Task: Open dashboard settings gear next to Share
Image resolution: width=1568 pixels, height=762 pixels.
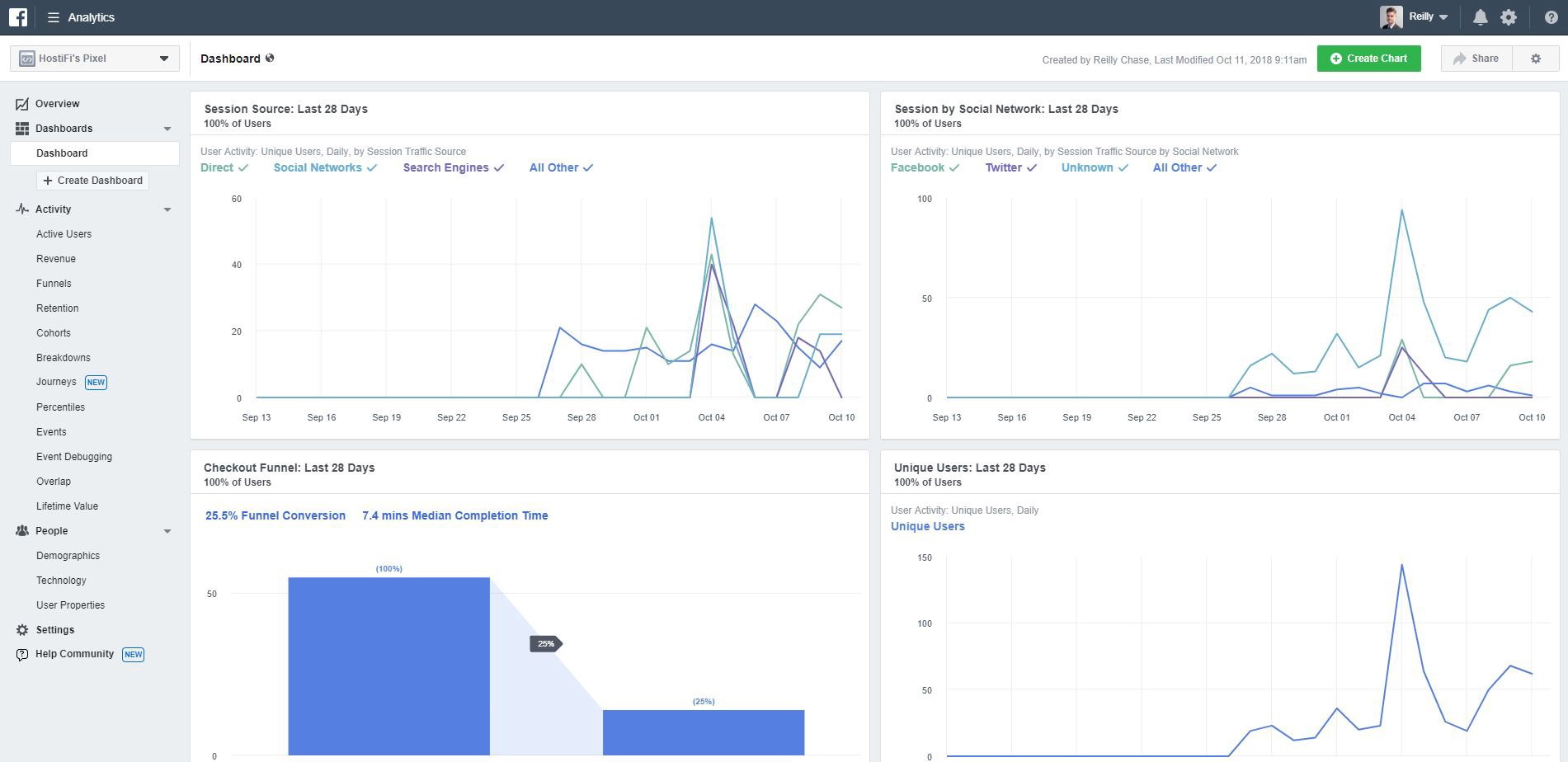Action: coord(1536,59)
